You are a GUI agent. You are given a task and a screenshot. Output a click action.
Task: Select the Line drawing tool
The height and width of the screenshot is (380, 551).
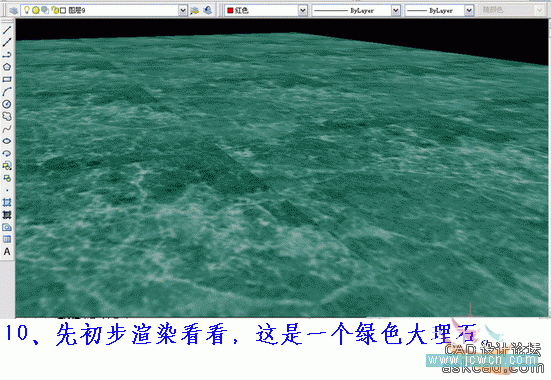pyautogui.click(x=7, y=30)
